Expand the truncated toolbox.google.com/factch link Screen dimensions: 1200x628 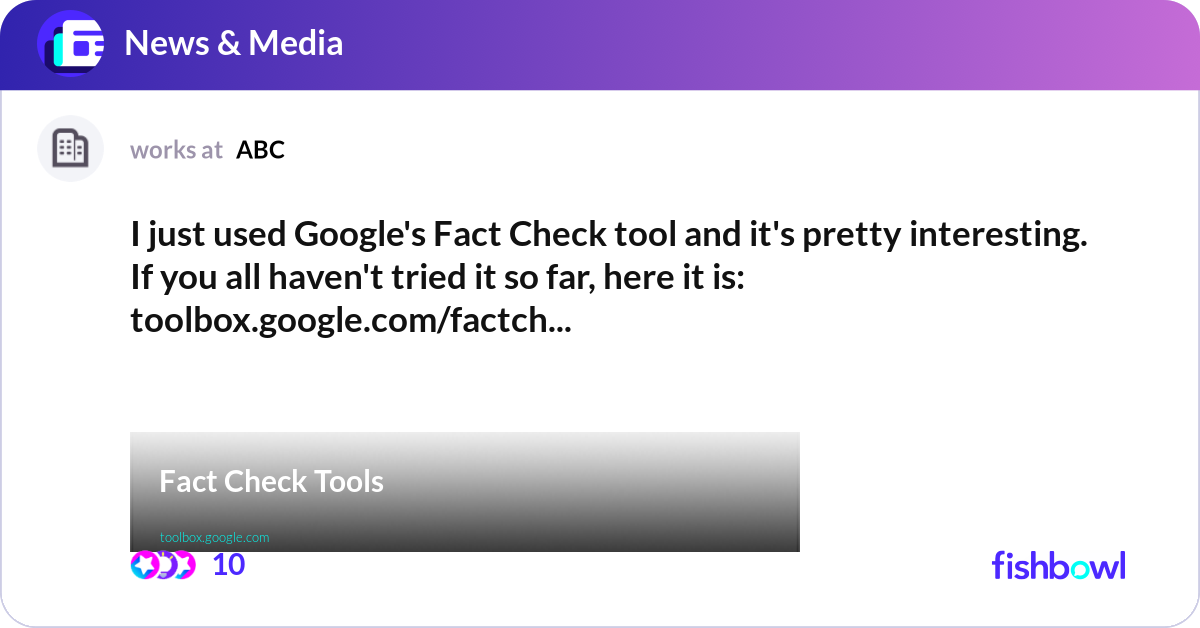click(x=352, y=320)
